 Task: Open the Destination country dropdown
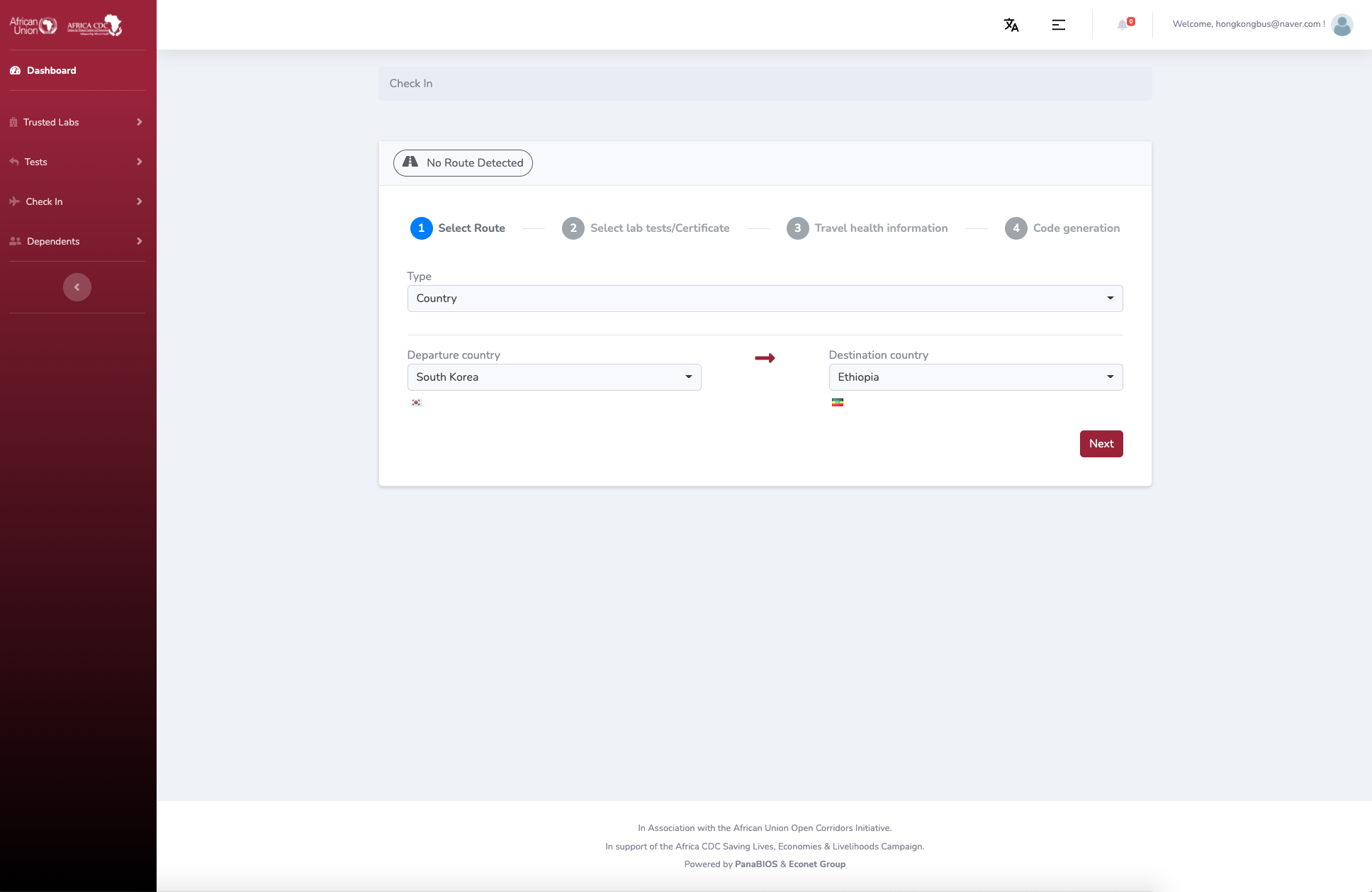coord(975,377)
